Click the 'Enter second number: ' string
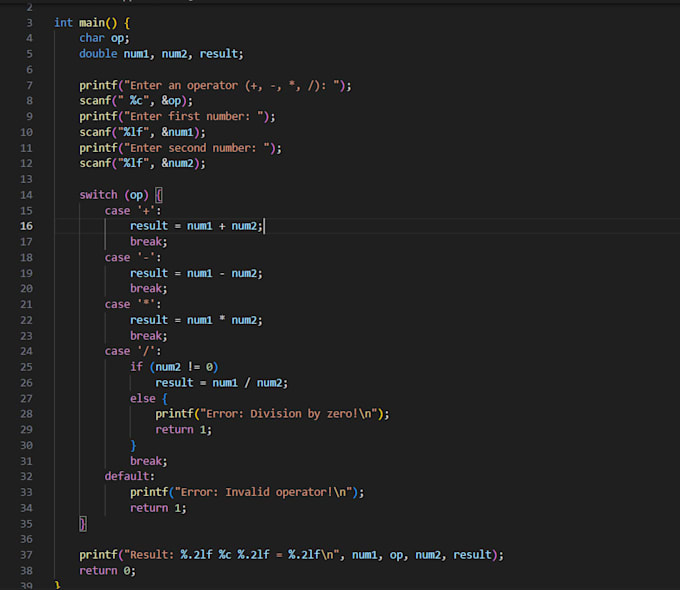680x590 pixels. click(x=197, y=148)
